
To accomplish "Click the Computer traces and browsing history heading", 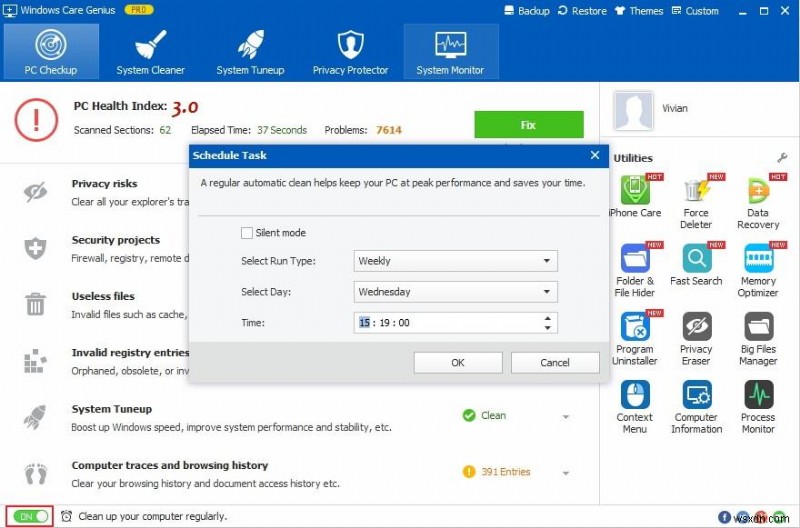I will click(170, 465).
